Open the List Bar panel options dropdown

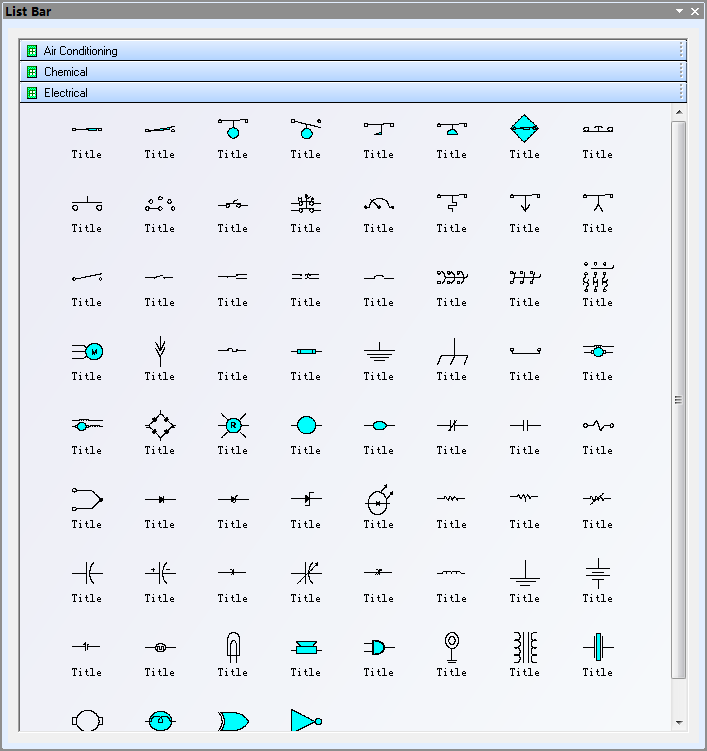pyautogui.click(x=680, y=11)
